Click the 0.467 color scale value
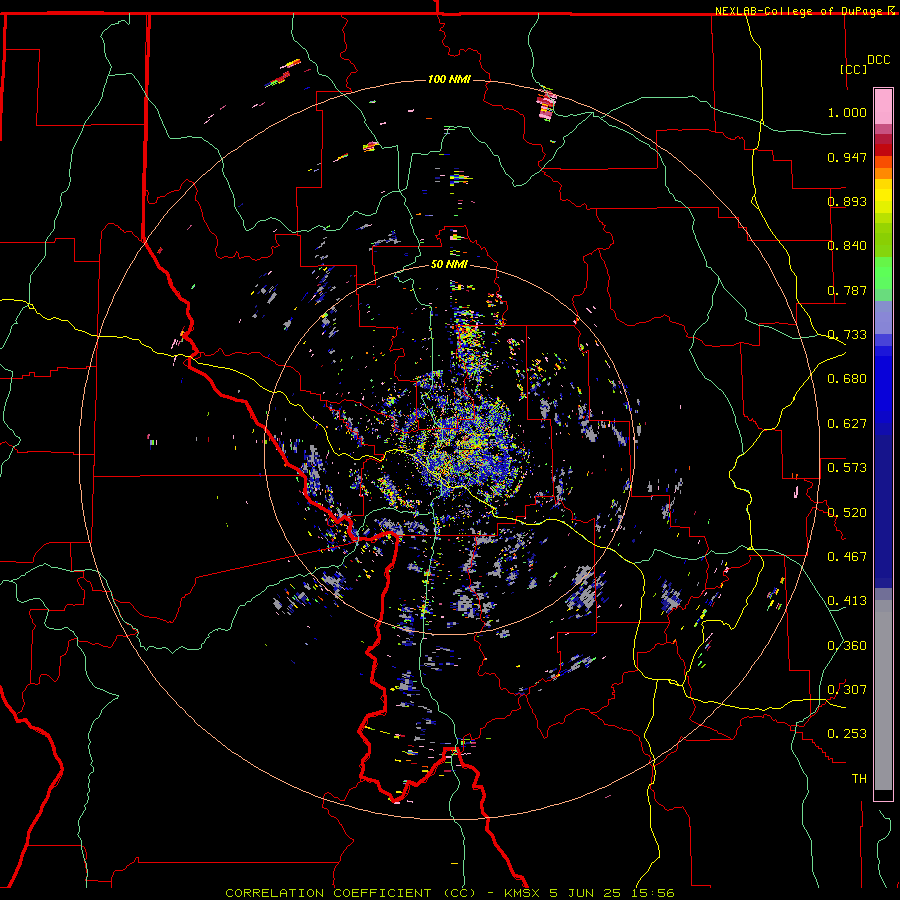 (x=847, y=557)
